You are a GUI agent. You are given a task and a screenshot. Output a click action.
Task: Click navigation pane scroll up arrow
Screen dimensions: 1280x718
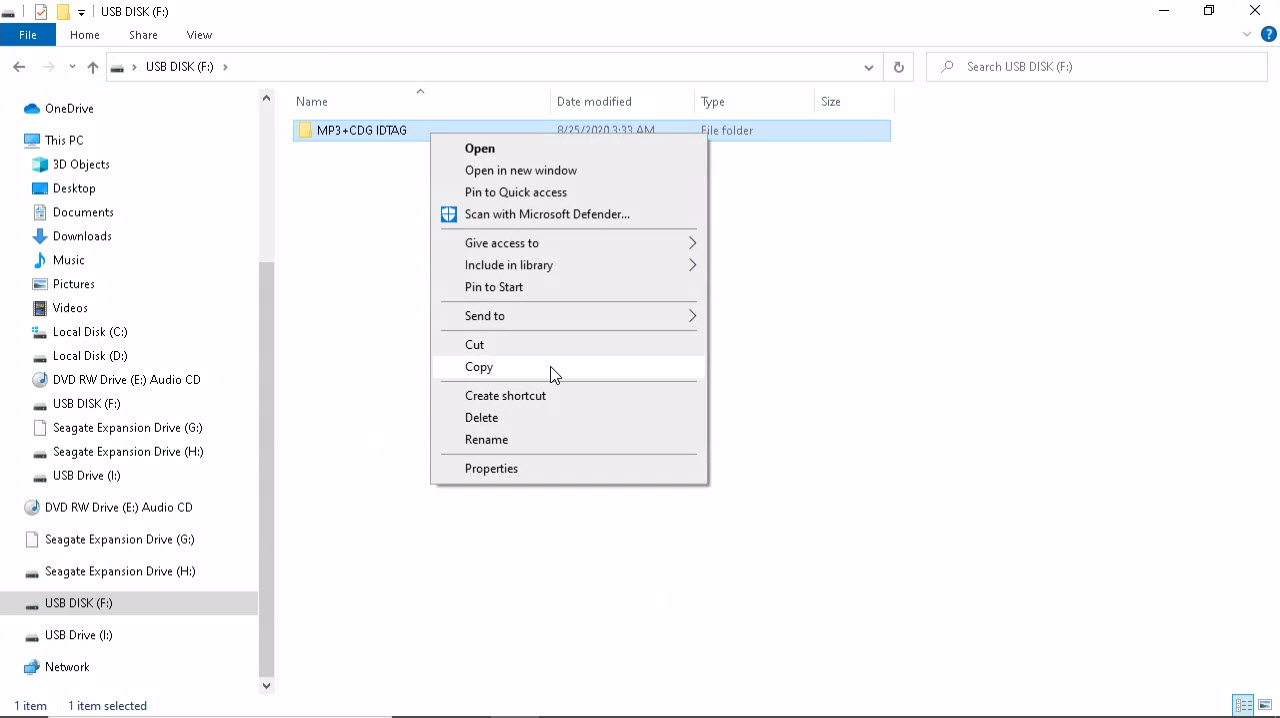266,98
